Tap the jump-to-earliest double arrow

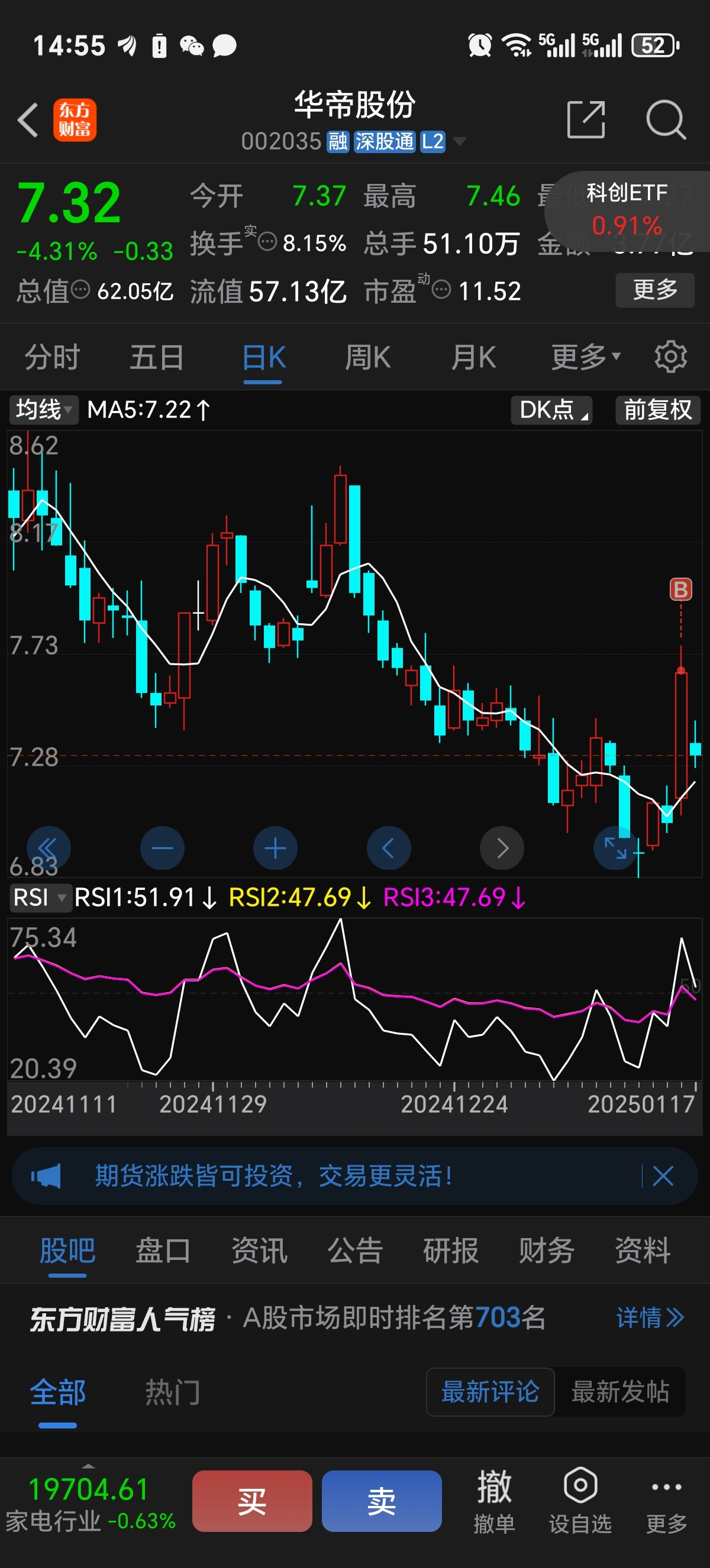[x=48, y=848]
